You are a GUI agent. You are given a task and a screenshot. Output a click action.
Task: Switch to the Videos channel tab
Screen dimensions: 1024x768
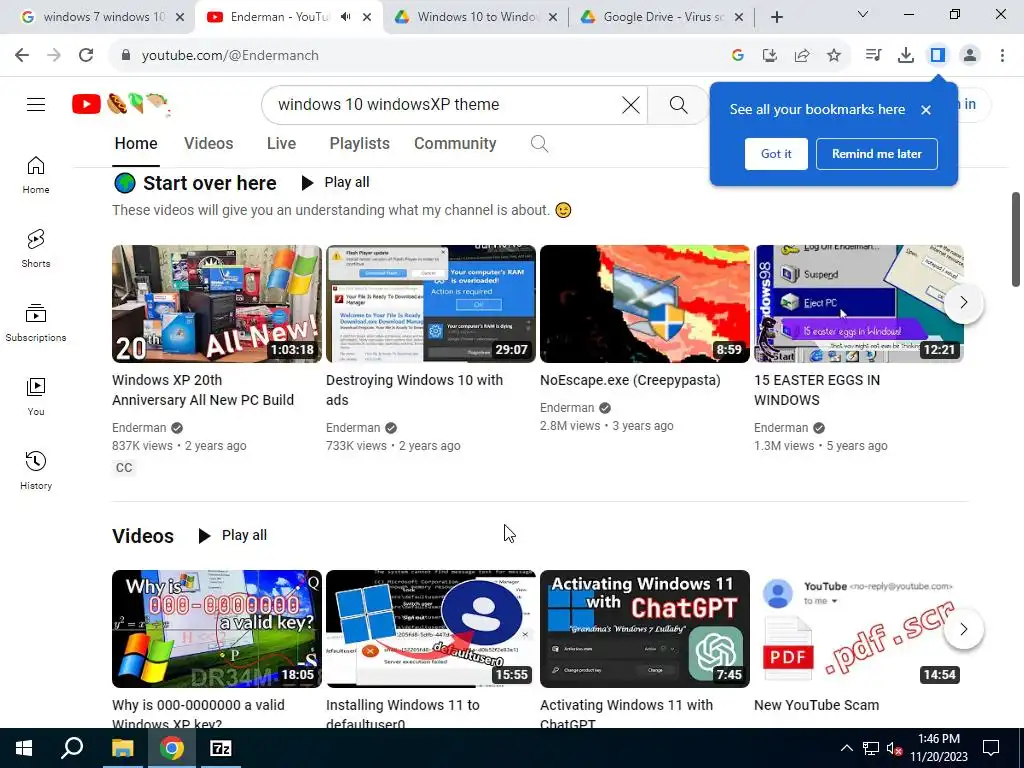(x=208, y=144)
